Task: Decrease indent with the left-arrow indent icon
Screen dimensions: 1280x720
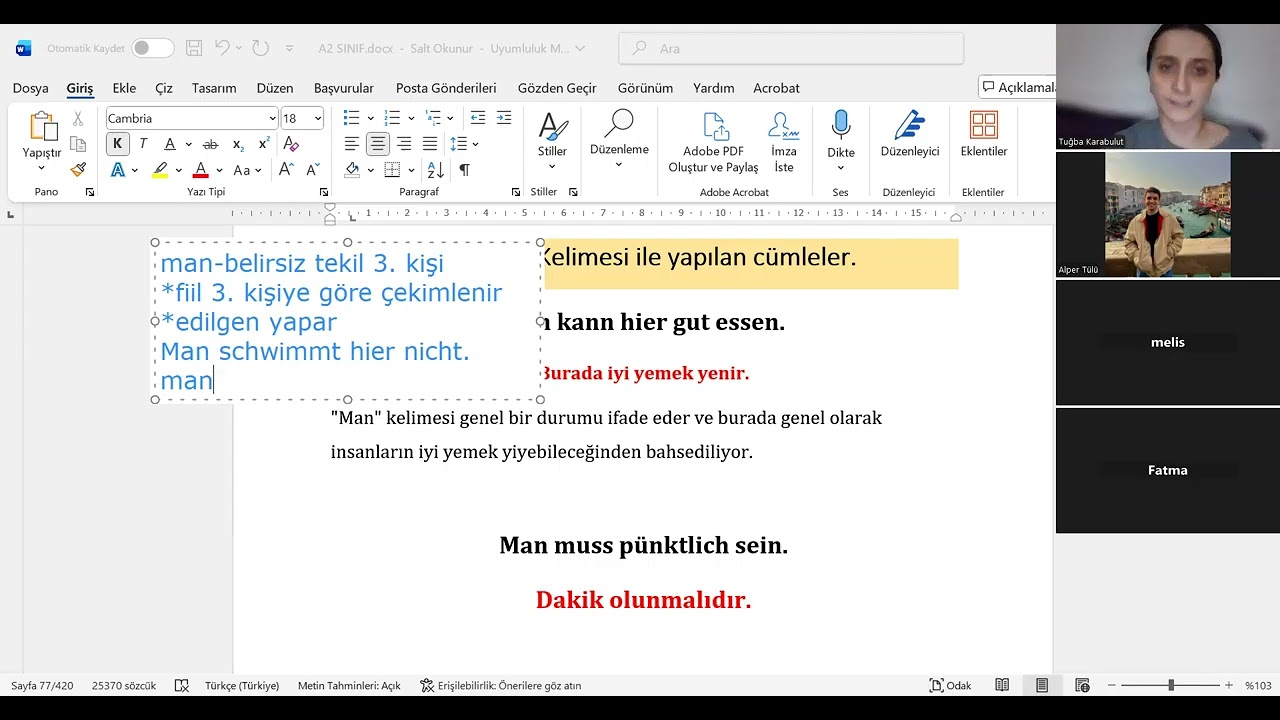Action: click(478, 118)
